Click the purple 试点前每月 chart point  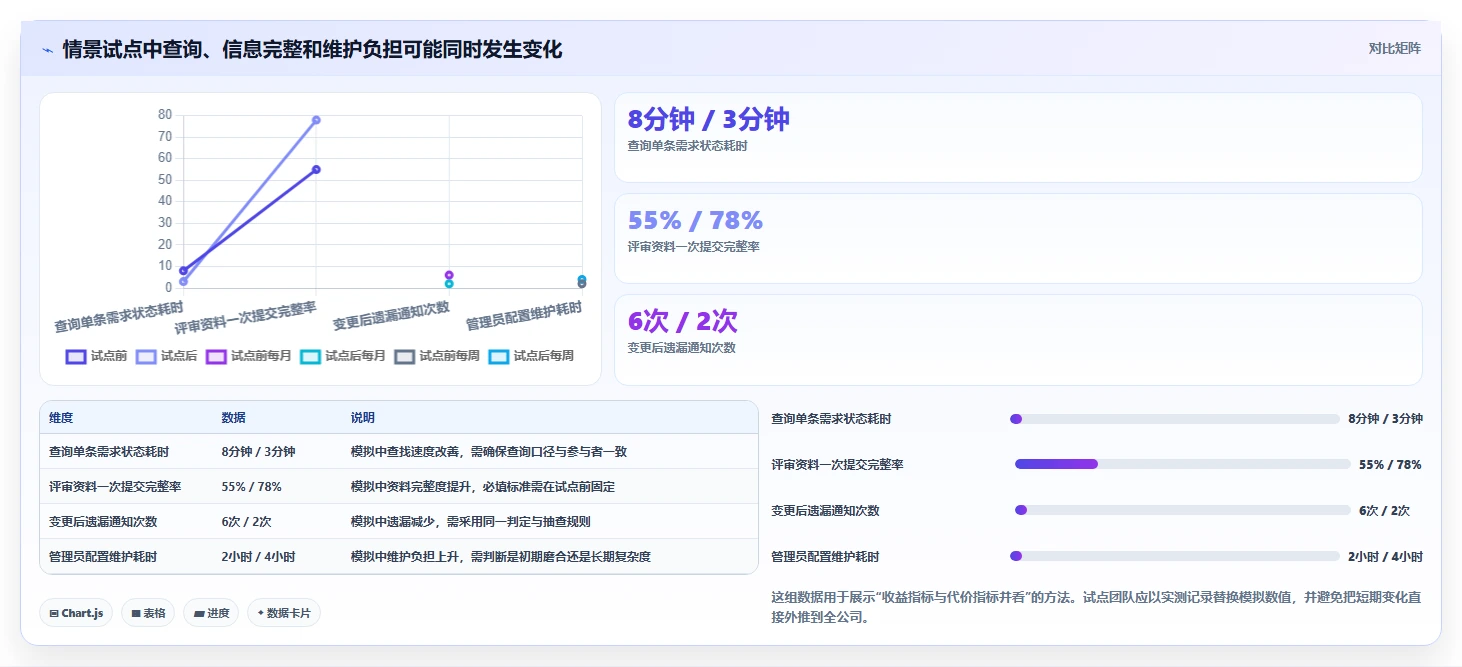(449, 275)
